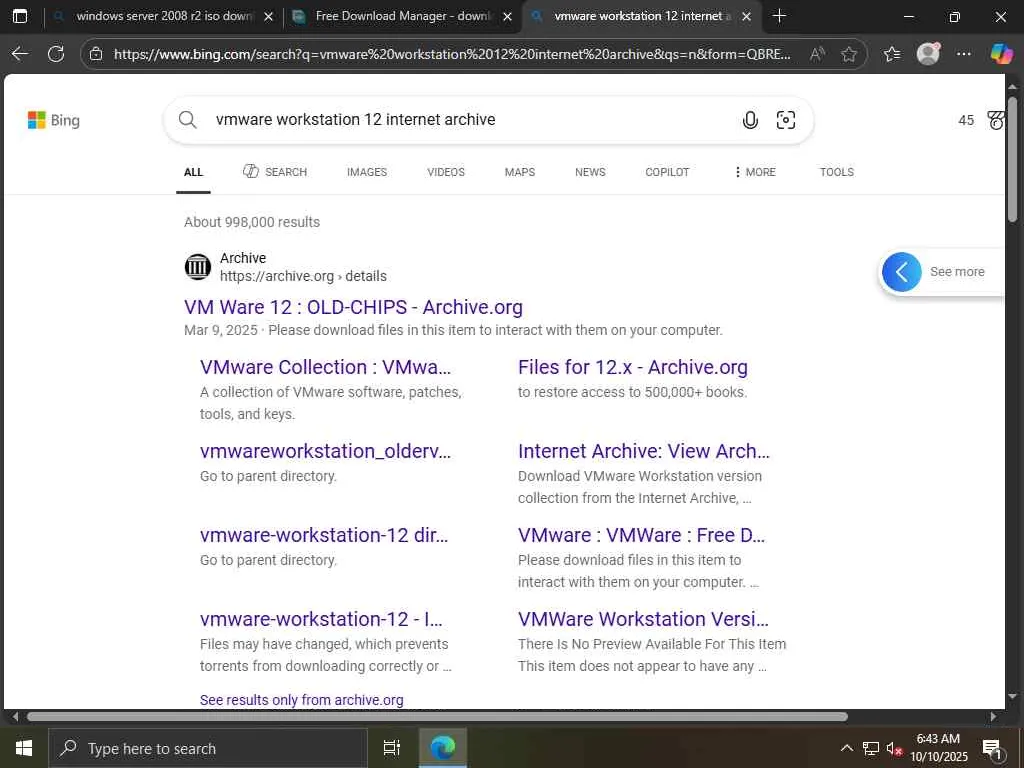The image size is (1024, 768).
Task: Close the windows server 2008 r2 tab
Action: [268, 17]
